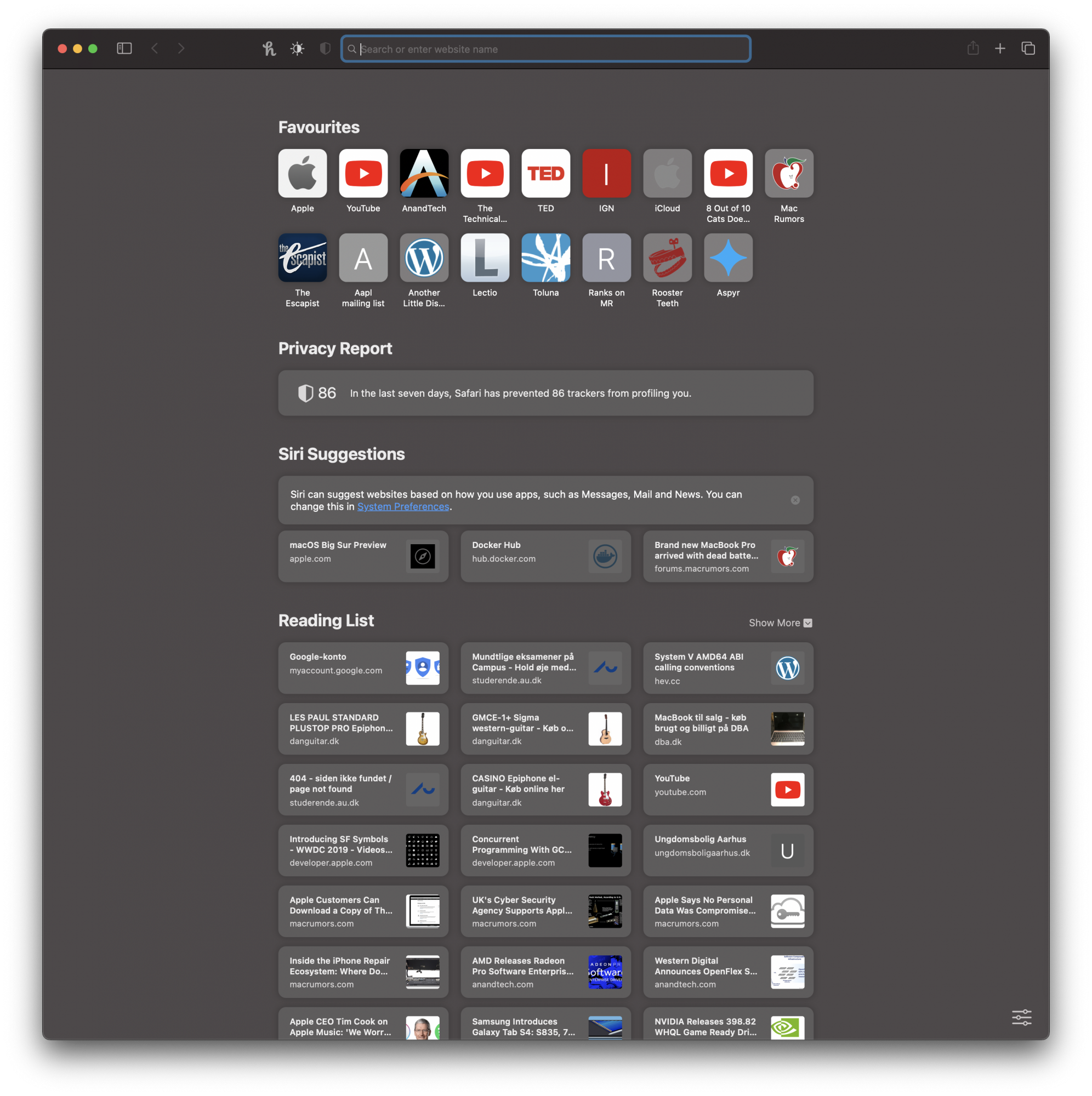This screenshot has height=1096, width=1092.
Task: Open a new tab with plus icon
Action: (1000, 49)
